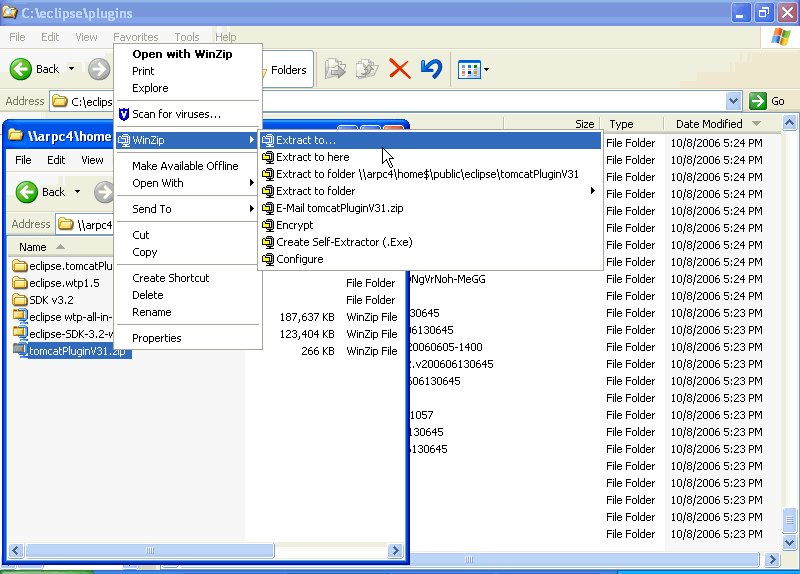
Task: Choose 'Extract to here' from WinZip submenu
Action: point(313,157)
